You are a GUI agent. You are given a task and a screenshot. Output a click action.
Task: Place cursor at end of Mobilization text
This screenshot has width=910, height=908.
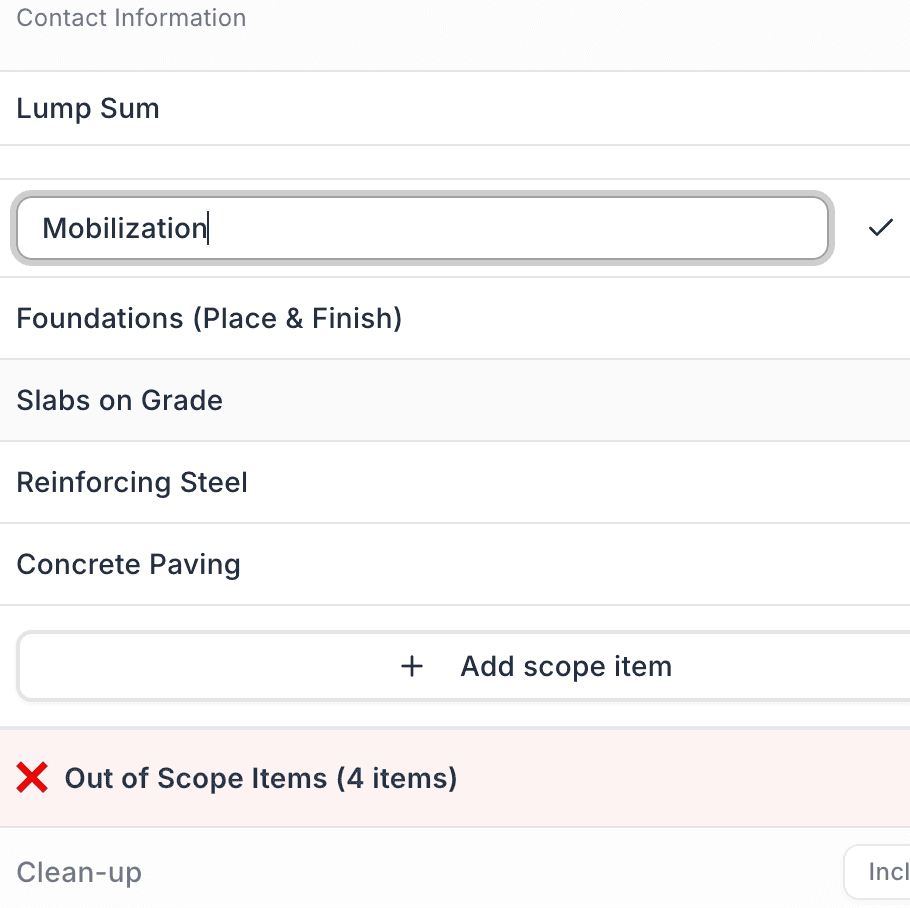click(x=207, y=228)
